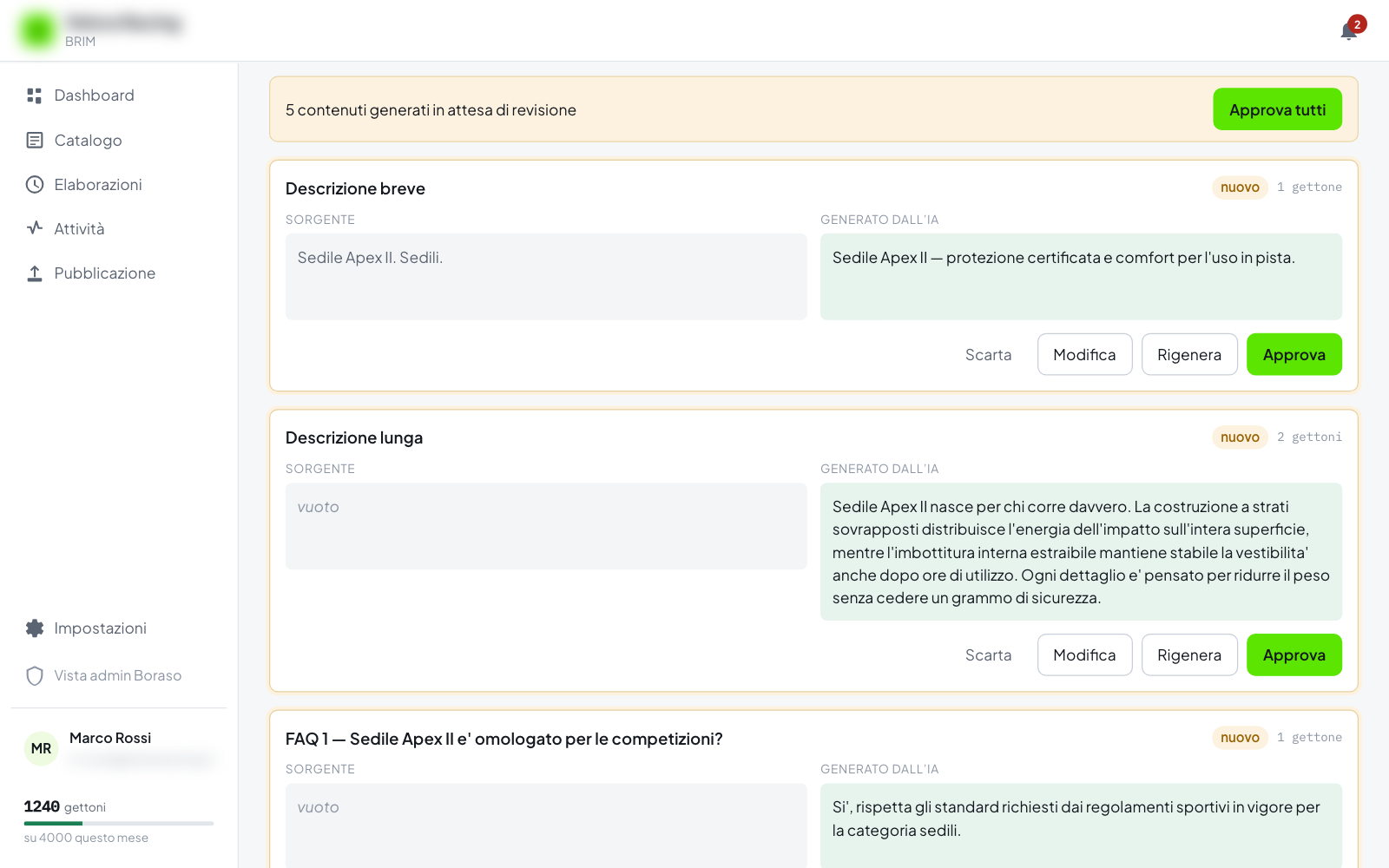Switch to Vista admin Boraso
Viewport: 1389px width, 868px height.
click(119, 675)
